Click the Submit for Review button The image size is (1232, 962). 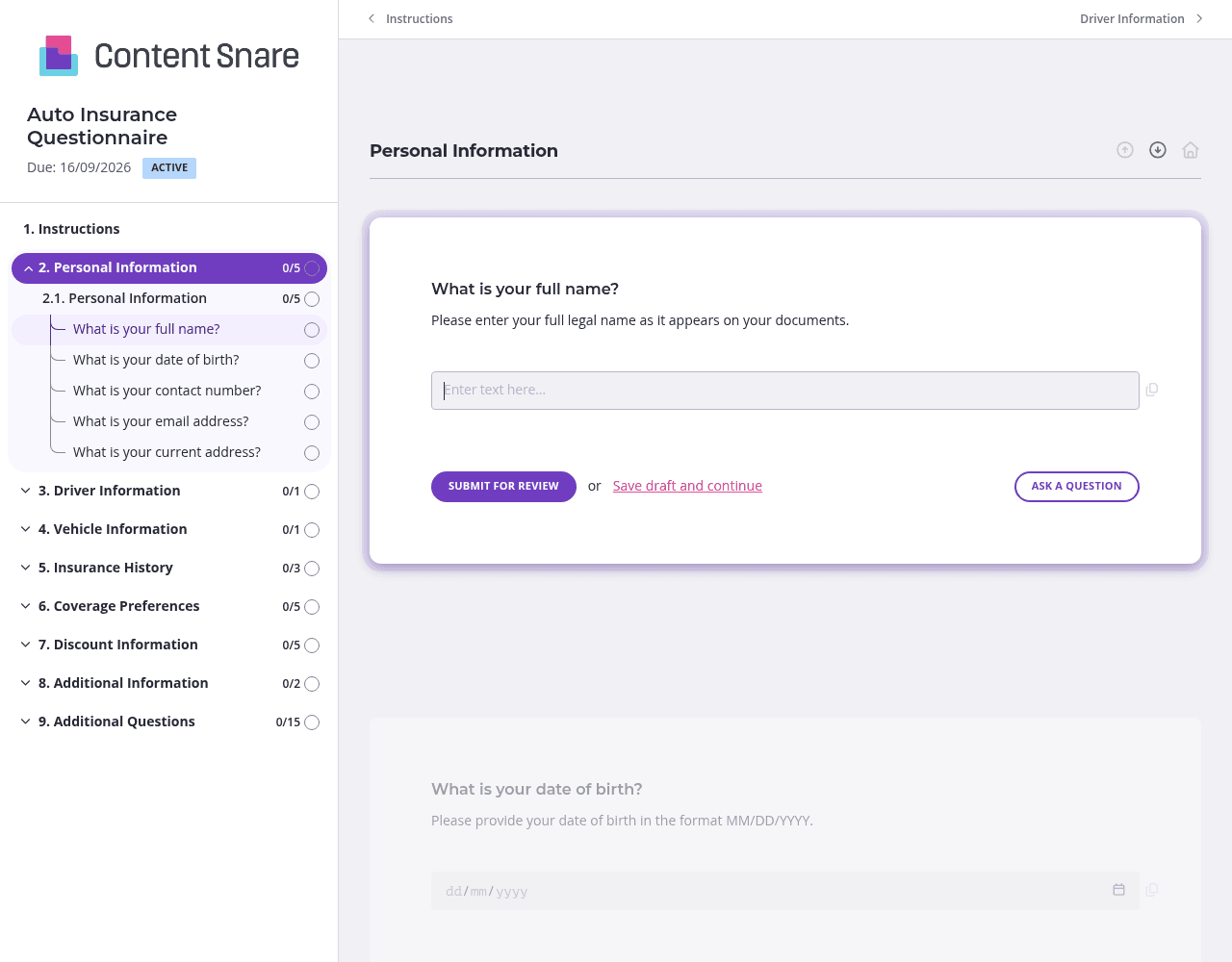pyautogui.click(x=503, y=487)
